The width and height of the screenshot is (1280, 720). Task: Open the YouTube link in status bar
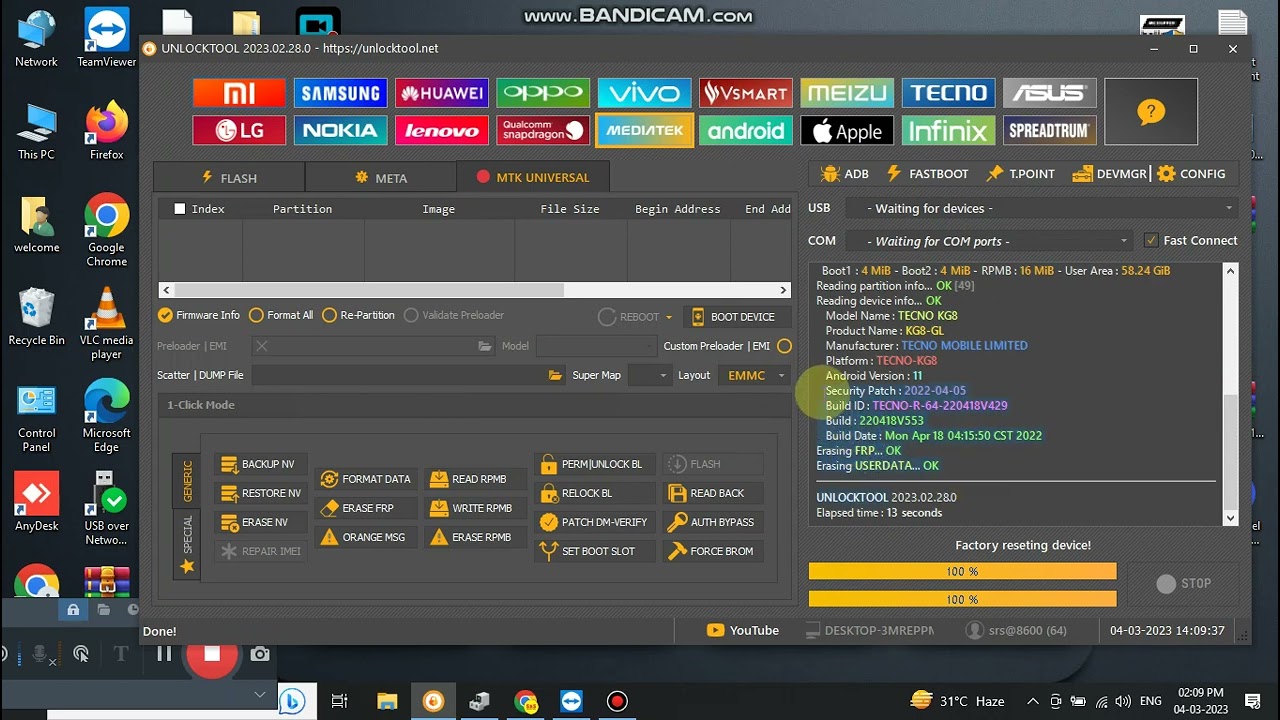[x=743, y=630]
